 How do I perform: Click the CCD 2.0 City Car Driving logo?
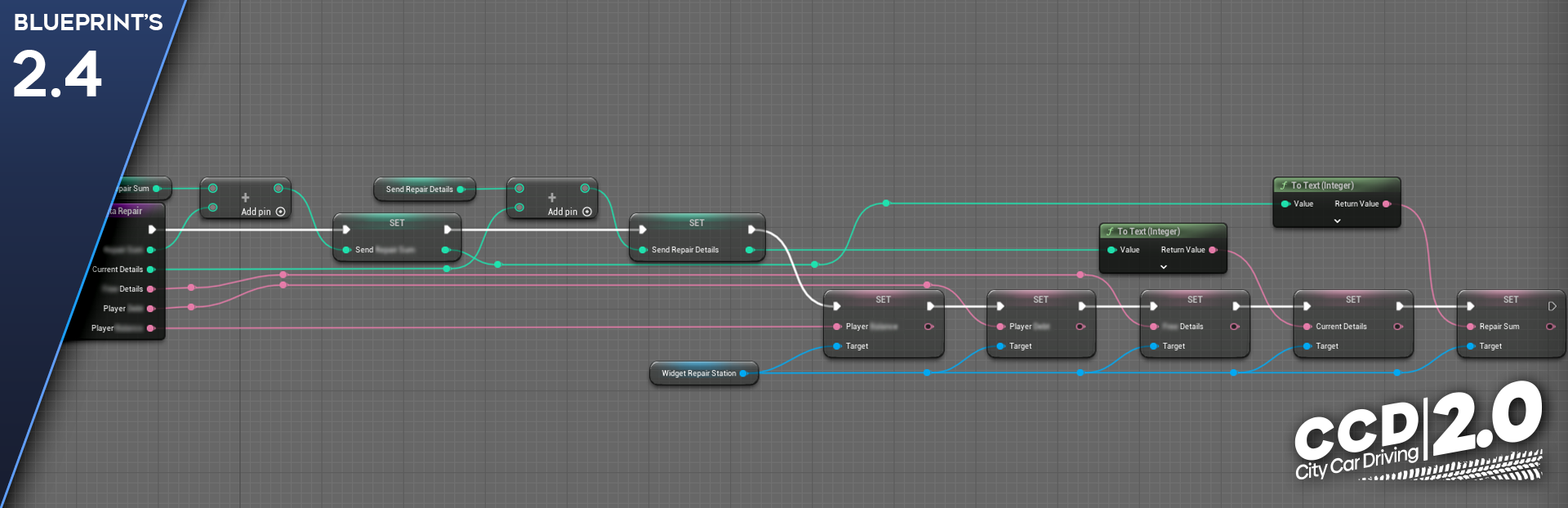1418,433
